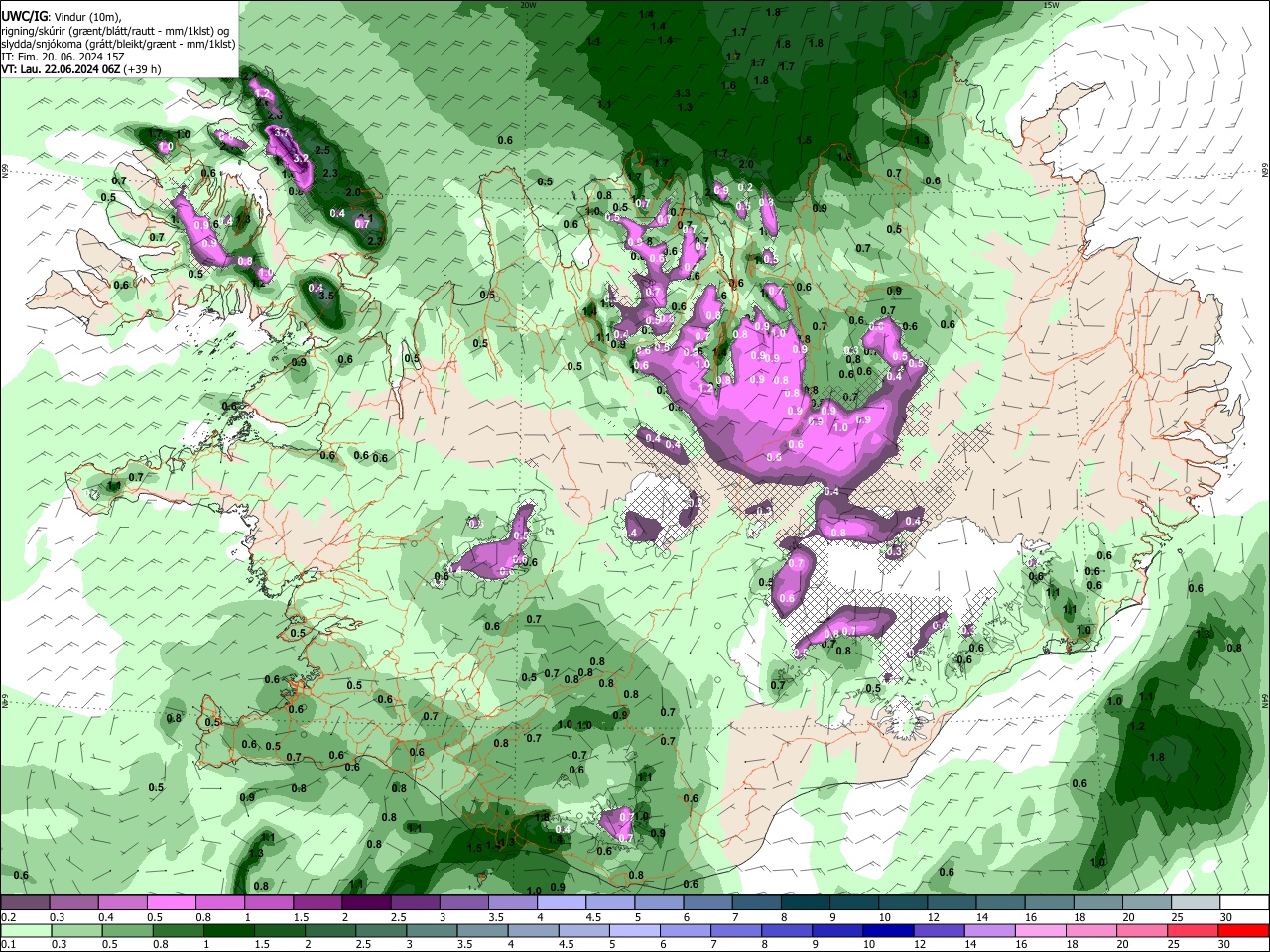Click the 'slydda/snjókoma' sleet/snow description line

(x=118, y=44)
